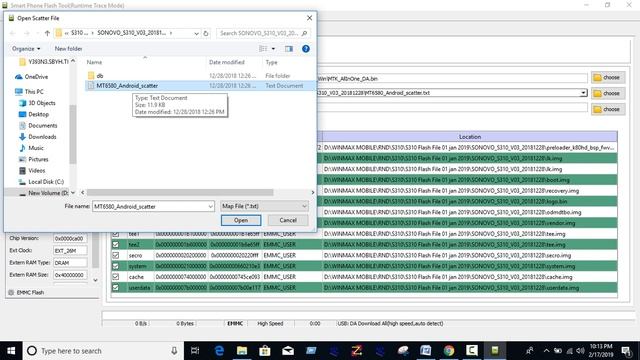Uncheck the cache partition checkbox

tap(116, 277)
